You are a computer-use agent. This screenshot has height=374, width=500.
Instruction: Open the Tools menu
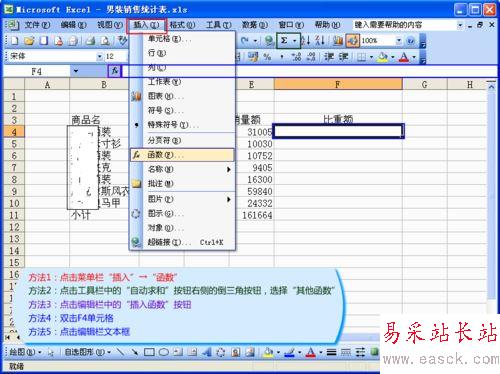[219, 25]
